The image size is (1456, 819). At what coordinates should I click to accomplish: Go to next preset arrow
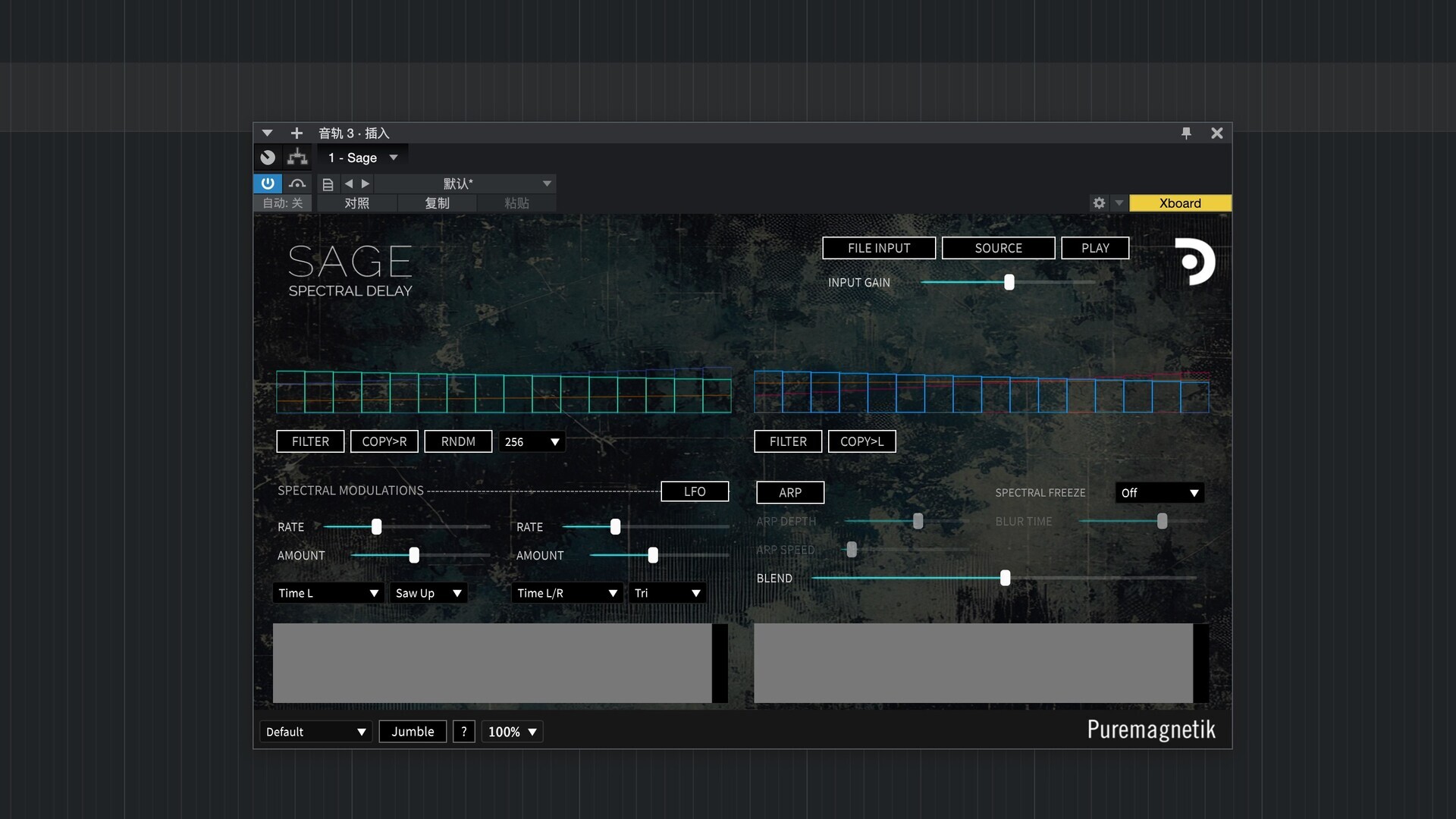[366, 184]
